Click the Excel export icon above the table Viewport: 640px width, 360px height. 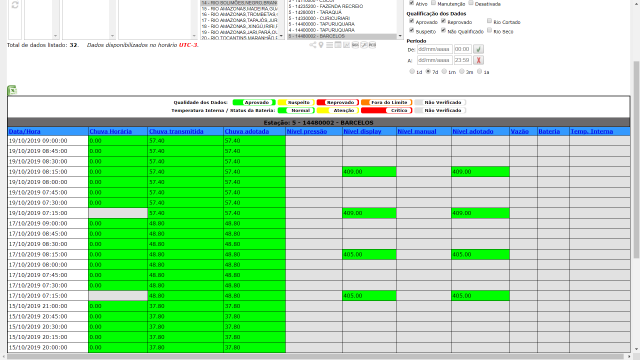point(12,90)
